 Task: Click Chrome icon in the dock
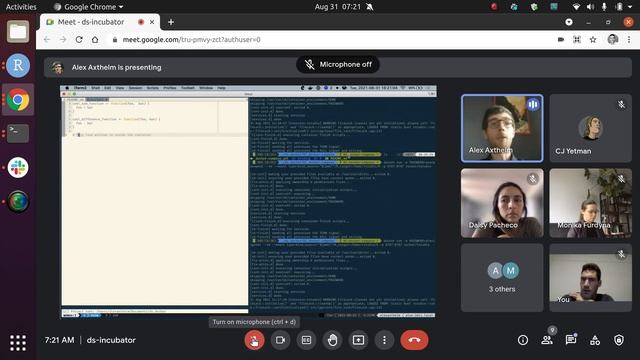pos(18,100)
